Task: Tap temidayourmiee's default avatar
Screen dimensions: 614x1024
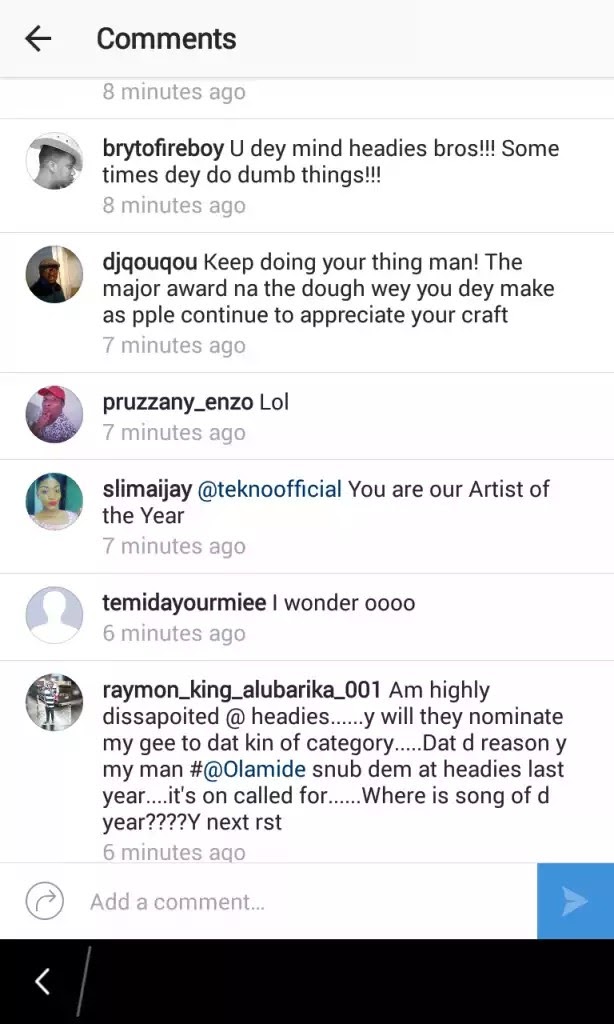Action: click(x=54, y=614)
